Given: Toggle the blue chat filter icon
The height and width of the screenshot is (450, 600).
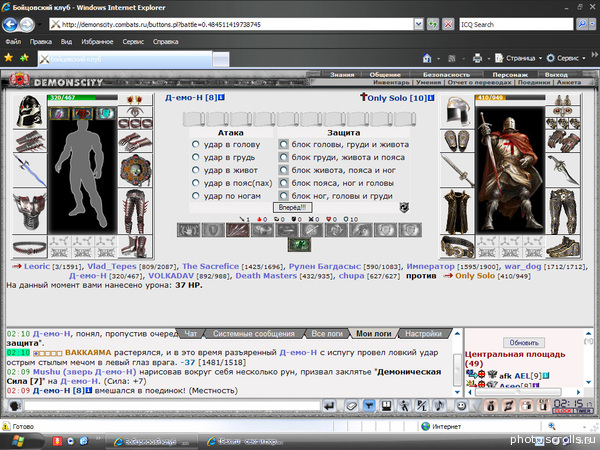Looking at the screenshot, I should click(368, 406).
